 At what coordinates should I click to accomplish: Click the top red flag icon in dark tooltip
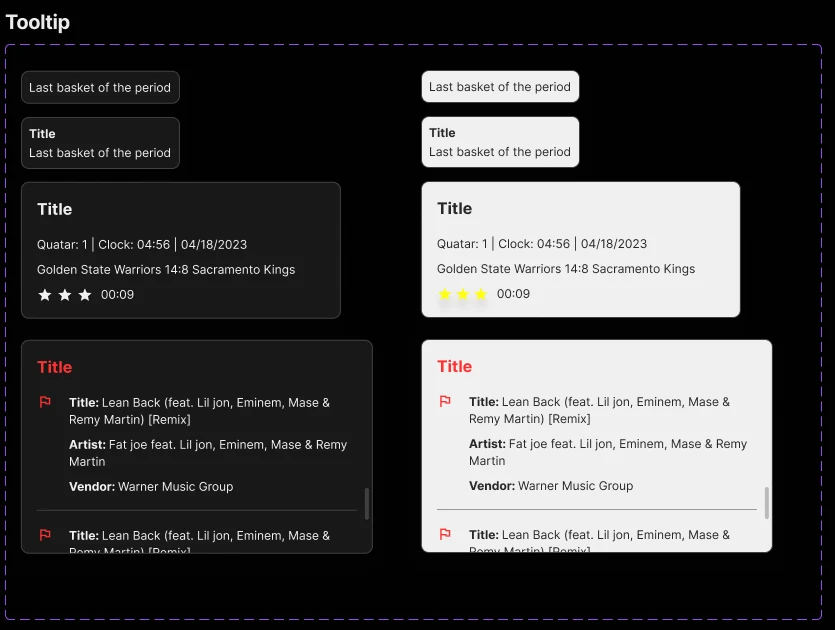tap(45, 402)
